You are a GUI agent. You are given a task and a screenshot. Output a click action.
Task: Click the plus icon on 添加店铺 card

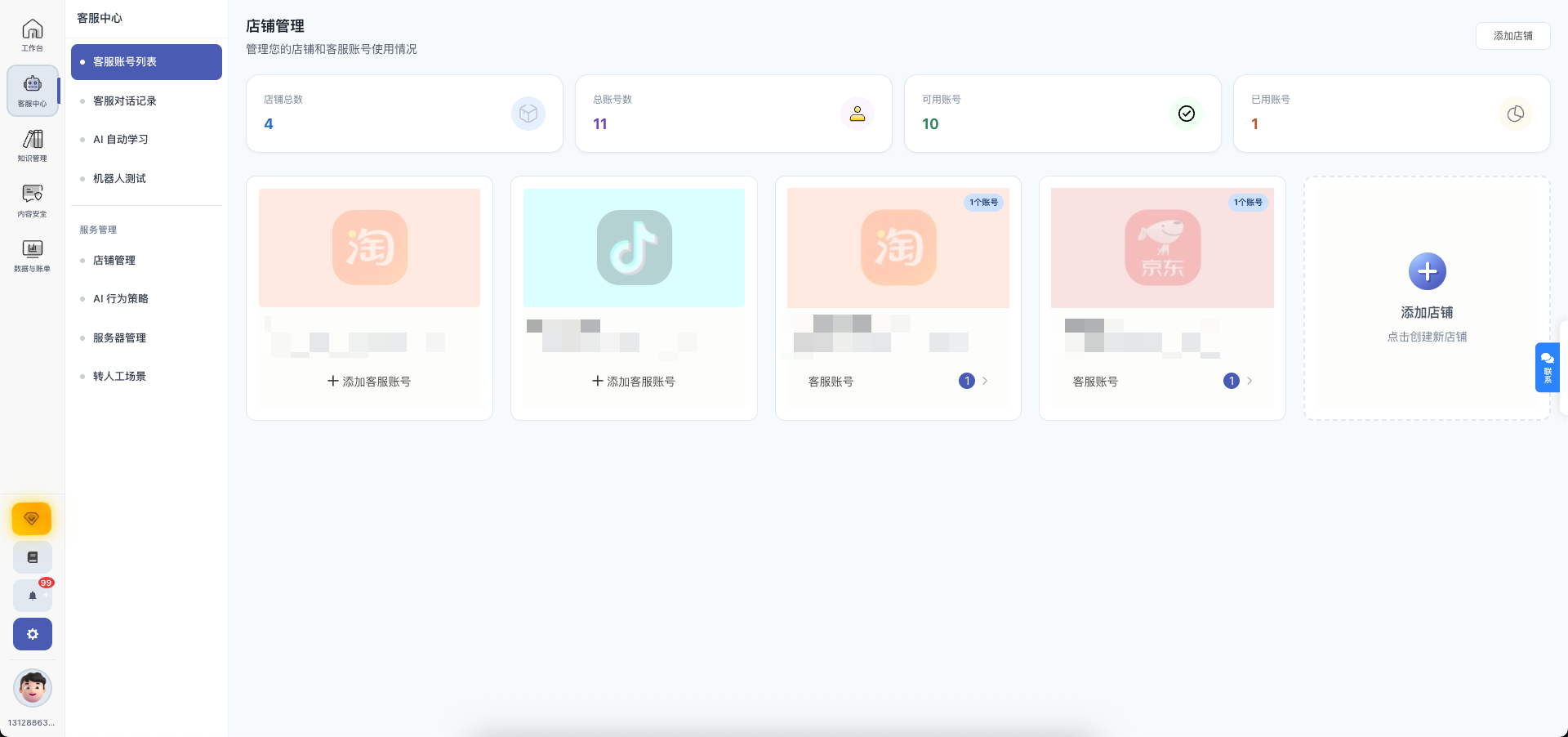[x=1427, y=271]
